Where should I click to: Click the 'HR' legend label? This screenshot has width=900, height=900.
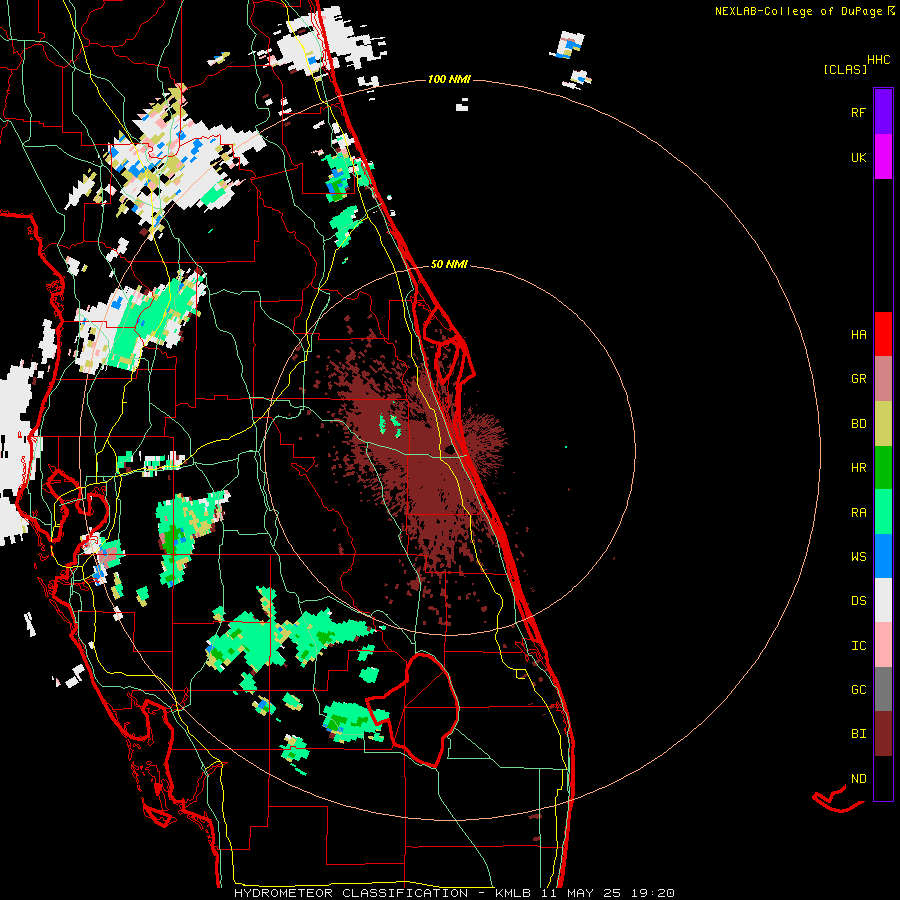coord(858,468)
